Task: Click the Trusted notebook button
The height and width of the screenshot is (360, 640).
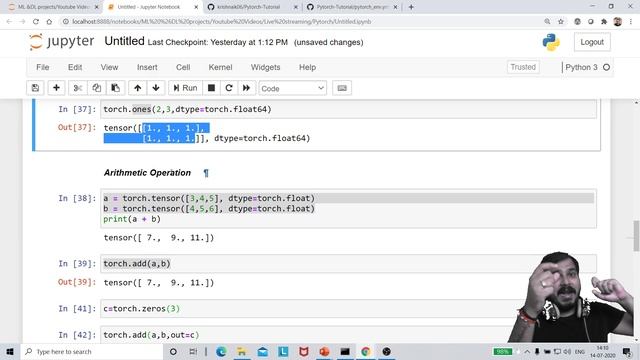Action: pos(523,67)
